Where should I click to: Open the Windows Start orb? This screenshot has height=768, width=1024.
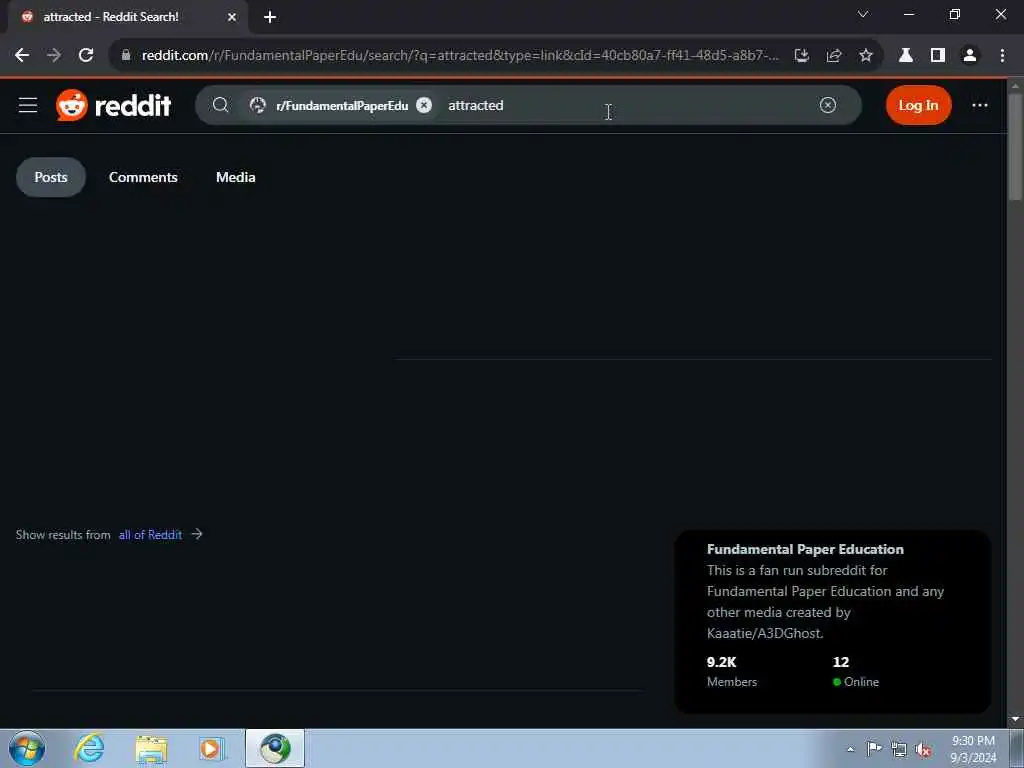tap(27, 748)
